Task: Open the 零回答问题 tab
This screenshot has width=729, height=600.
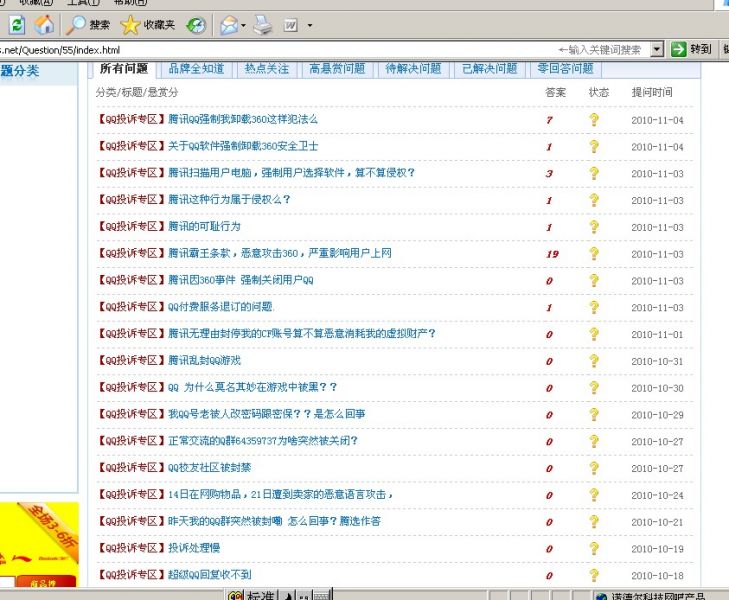Action: (x=565, y=69)
